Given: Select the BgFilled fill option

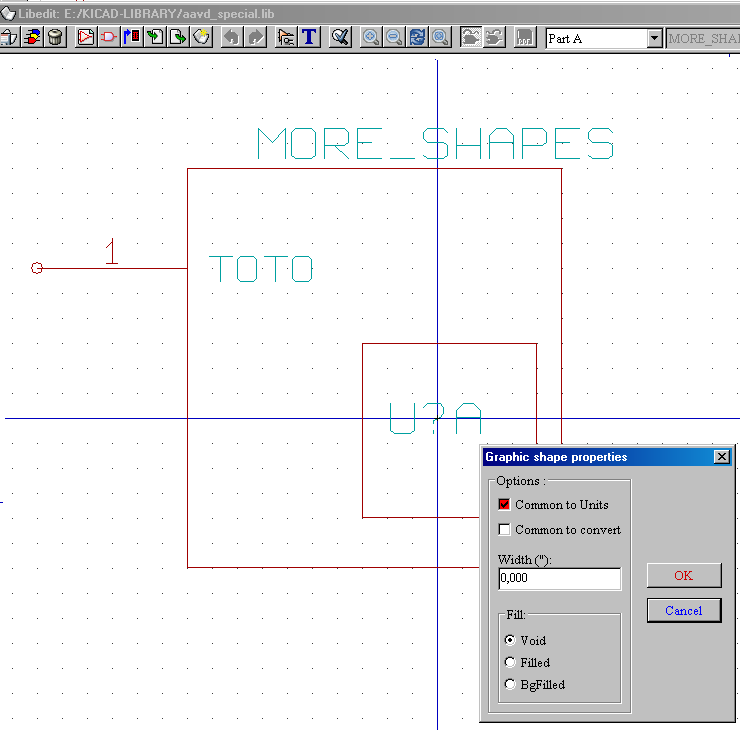Looking at the screenshot, I should [511, 685].
